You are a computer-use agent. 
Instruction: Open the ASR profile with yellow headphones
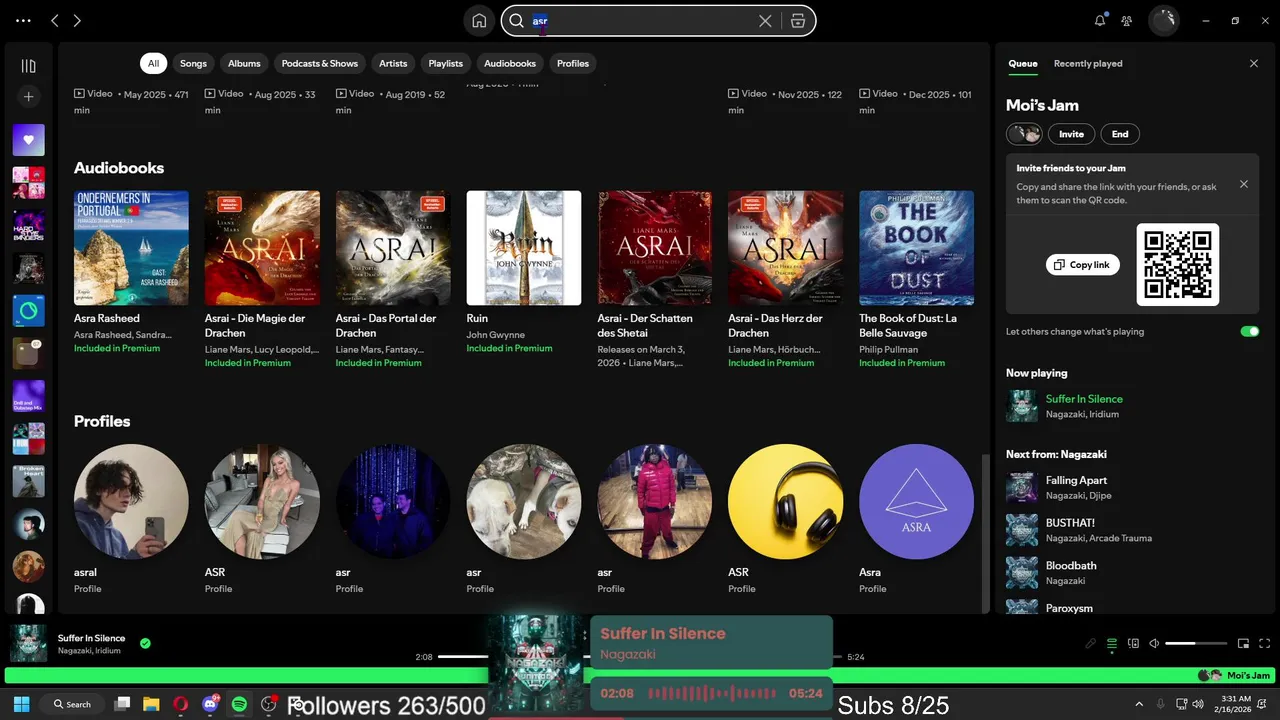[785, 501]
